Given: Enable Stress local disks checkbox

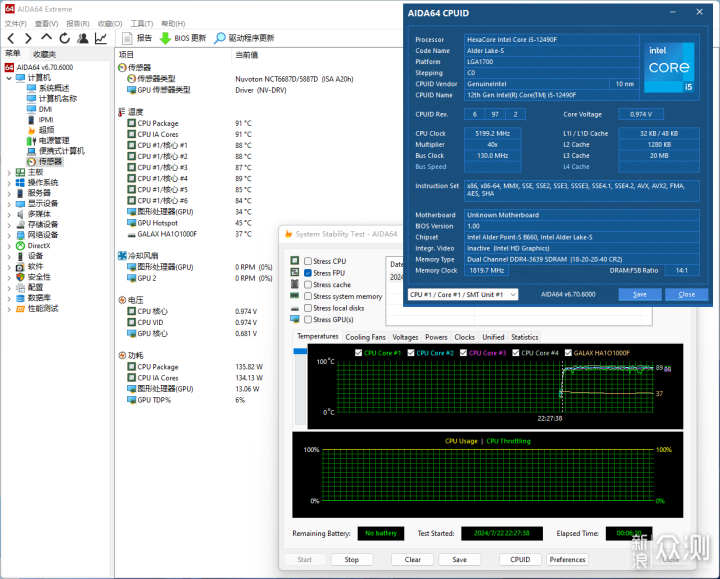Looking at the screenshot, I should [308, 308].
